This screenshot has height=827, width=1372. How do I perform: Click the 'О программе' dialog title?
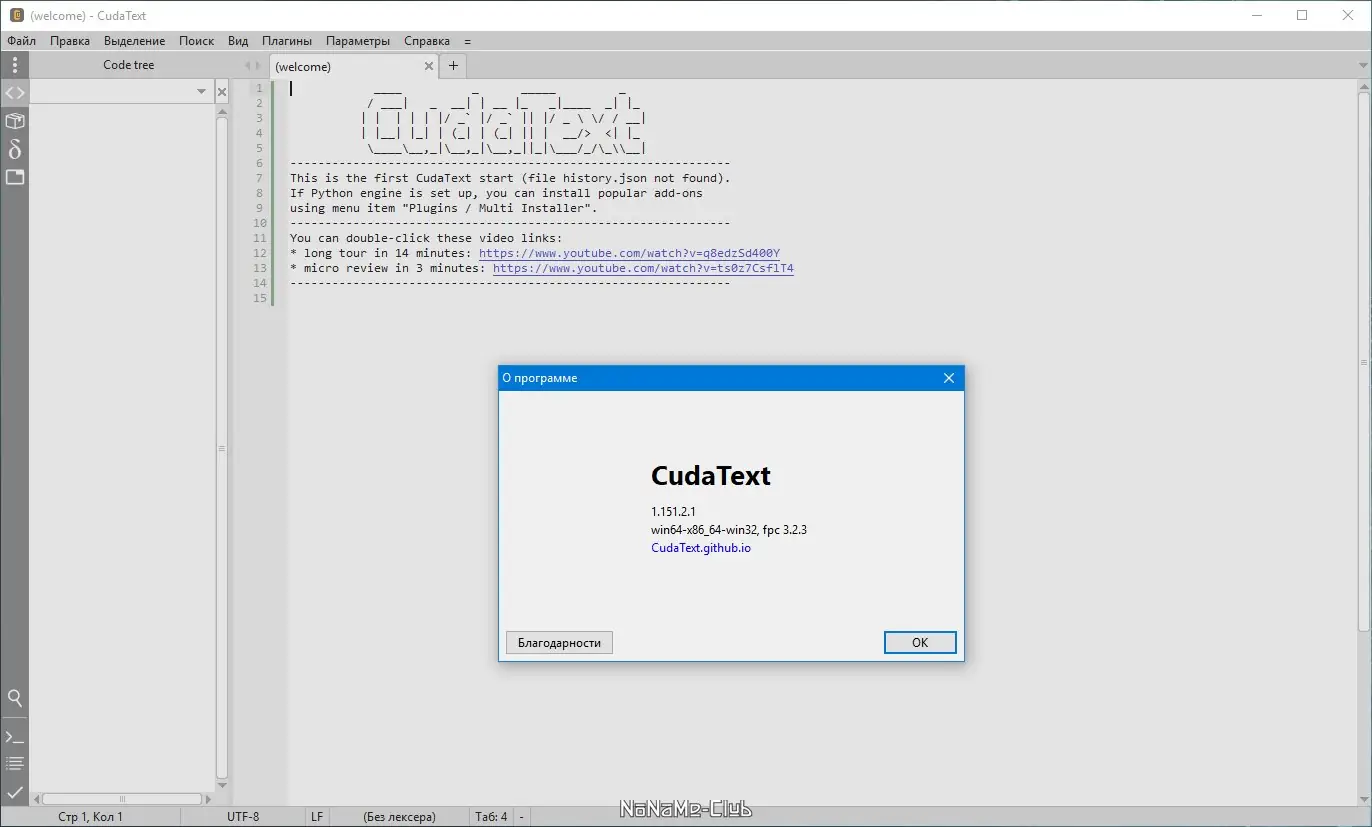point(540,378)
